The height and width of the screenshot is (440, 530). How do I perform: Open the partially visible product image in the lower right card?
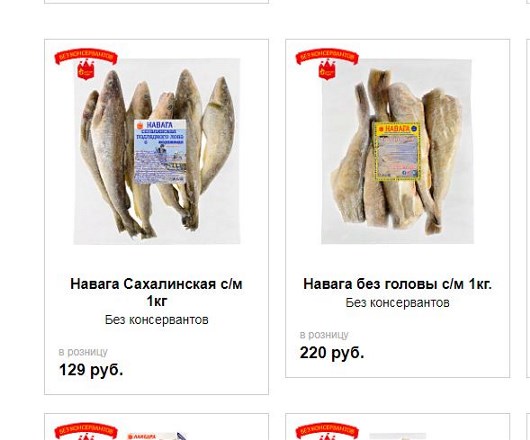[x=398, y=437]
